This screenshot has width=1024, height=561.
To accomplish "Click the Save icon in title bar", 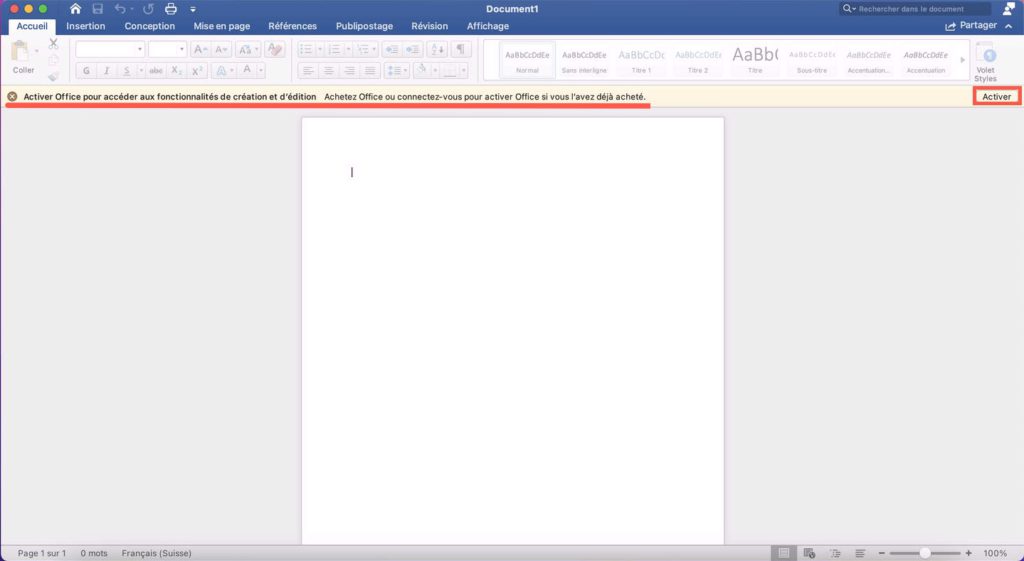I will [97, 9].
